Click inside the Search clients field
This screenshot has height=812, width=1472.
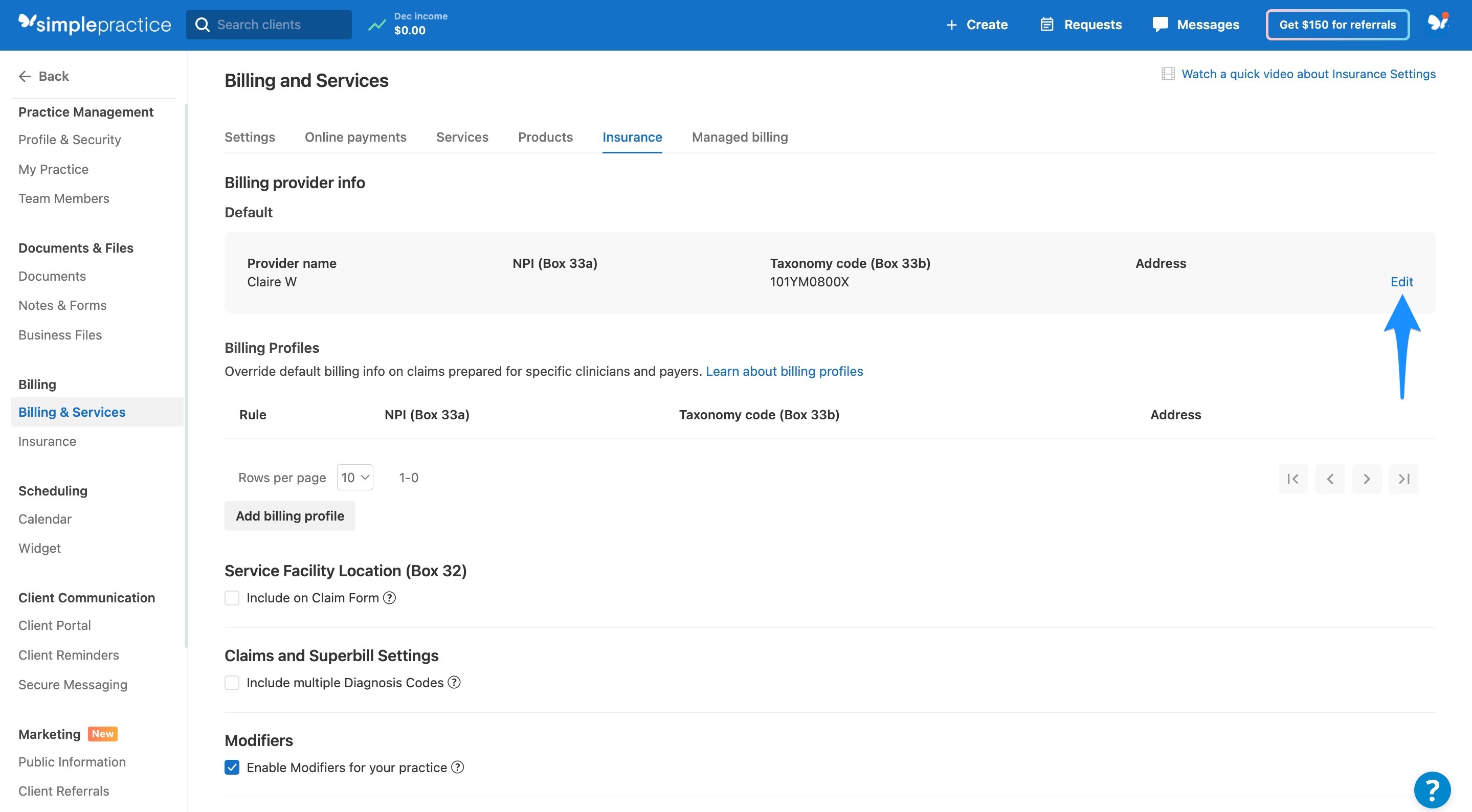(x=269, y=25)
